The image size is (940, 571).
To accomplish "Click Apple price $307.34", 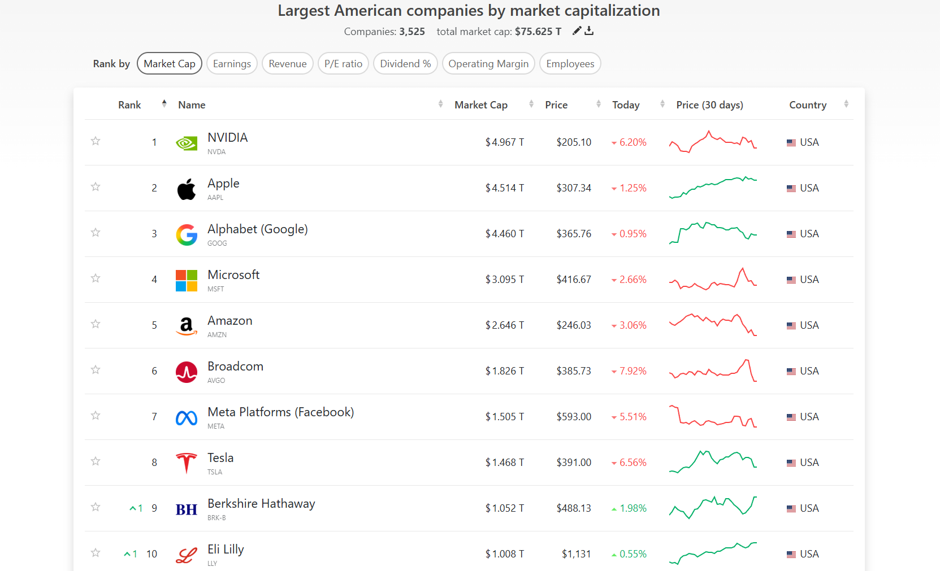I will (574, 188).
